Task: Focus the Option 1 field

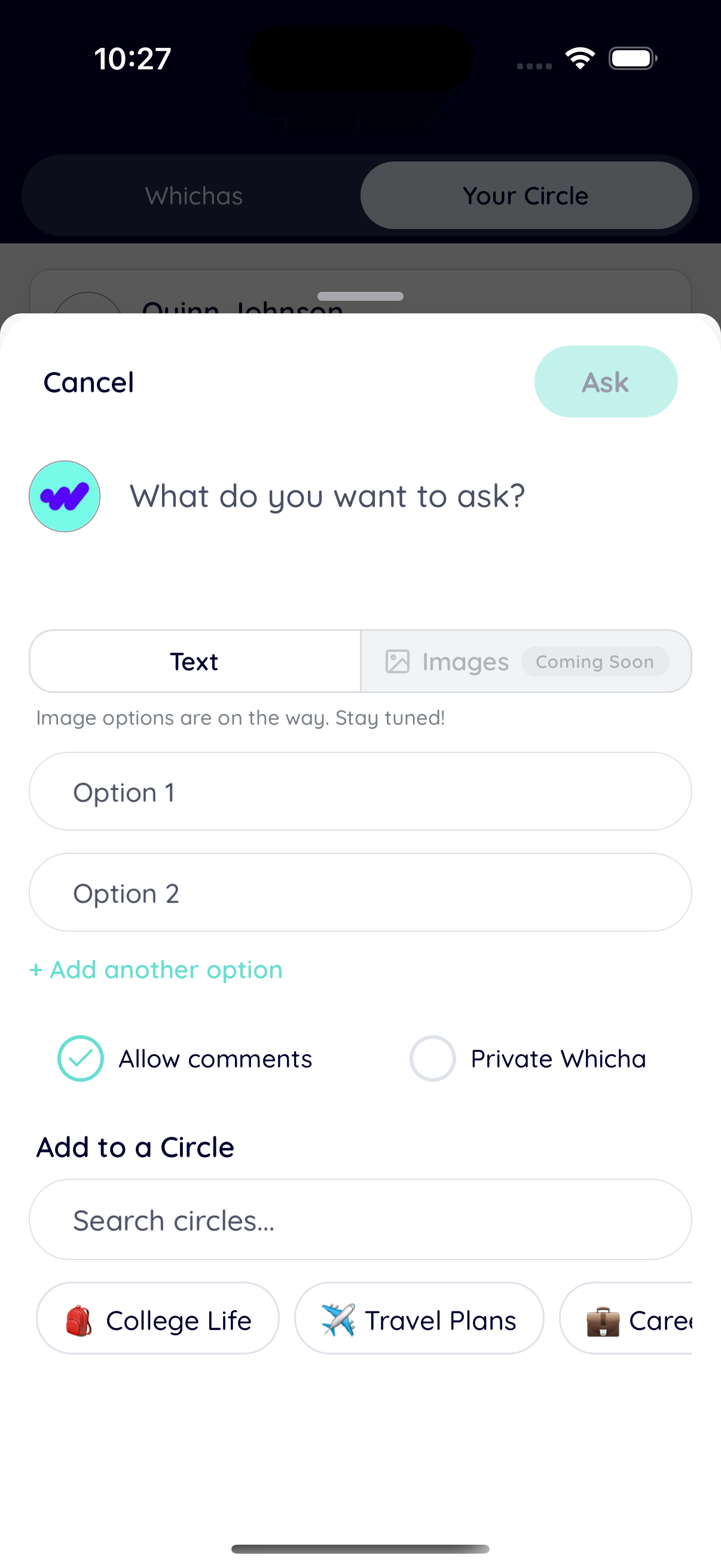Action: pyautogui.click(x=360, y=792)
